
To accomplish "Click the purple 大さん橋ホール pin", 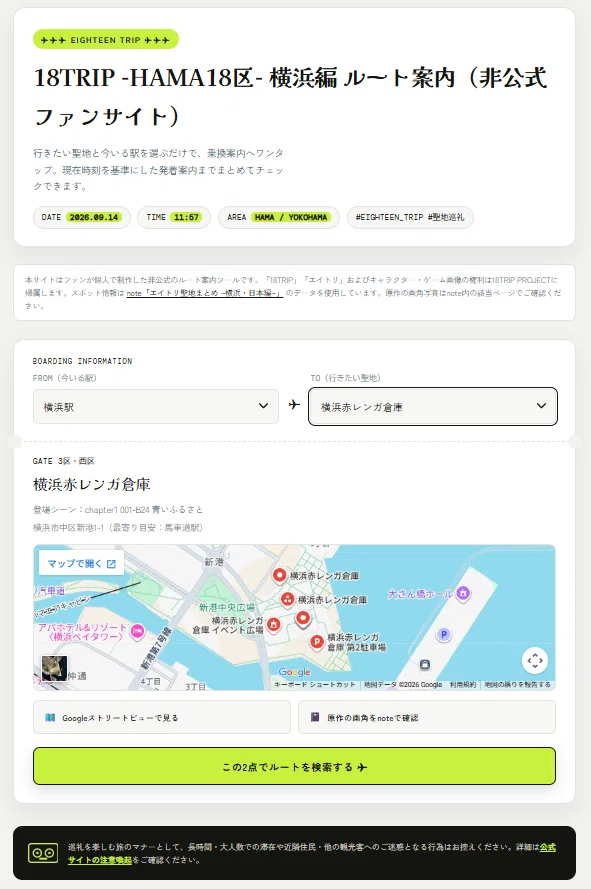I will 463,594.
